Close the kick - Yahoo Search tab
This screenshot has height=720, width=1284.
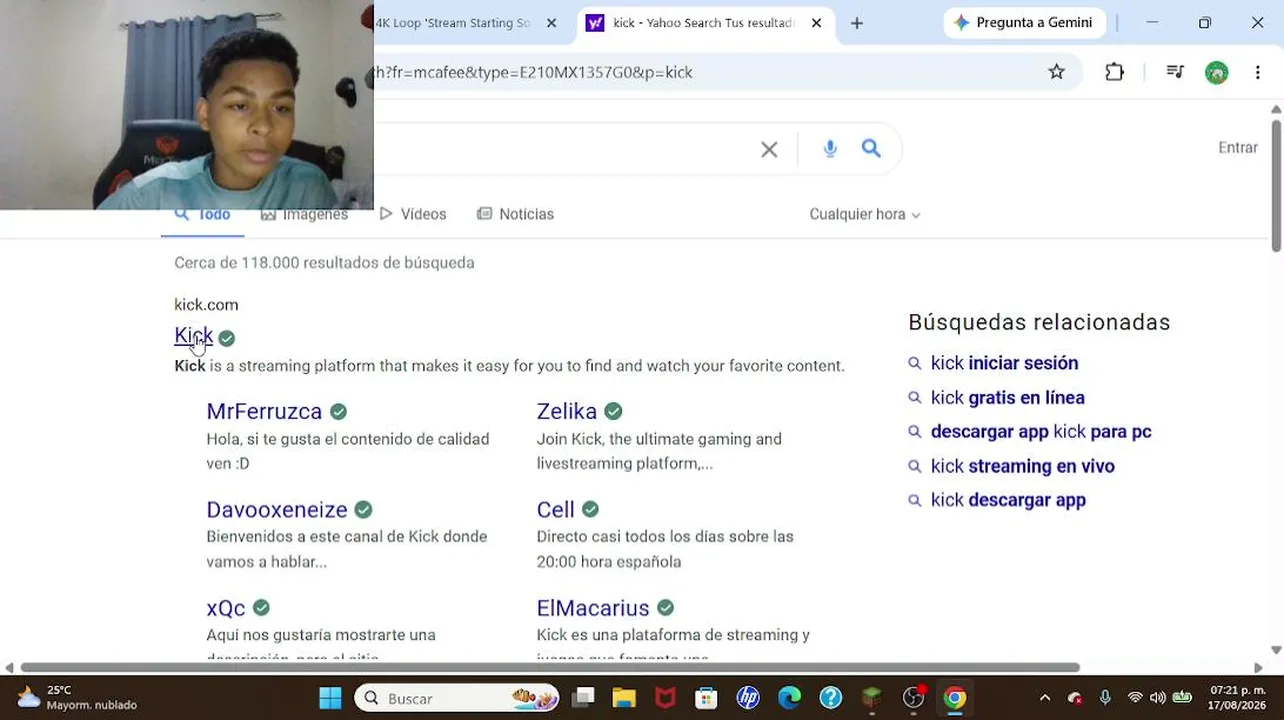(816, 23)
